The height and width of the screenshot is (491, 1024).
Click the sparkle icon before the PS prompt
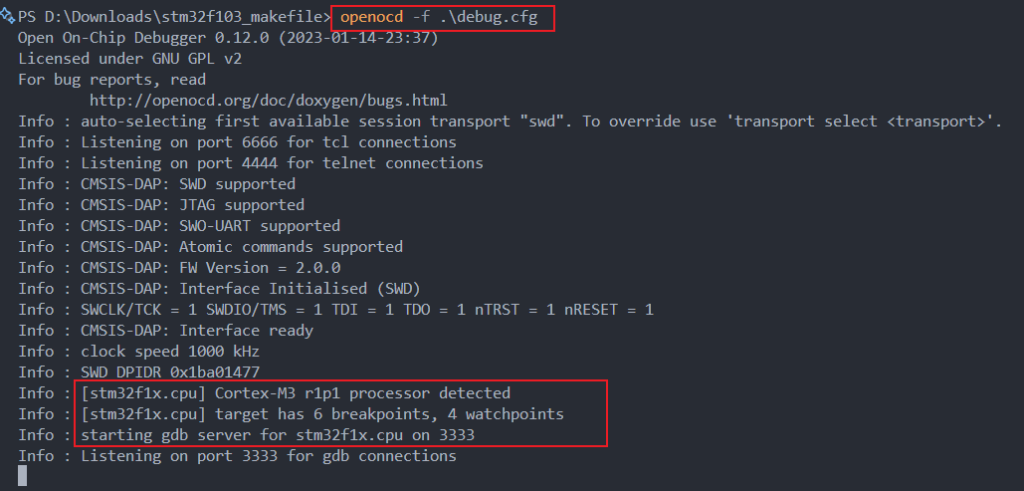tap(9, 17)
